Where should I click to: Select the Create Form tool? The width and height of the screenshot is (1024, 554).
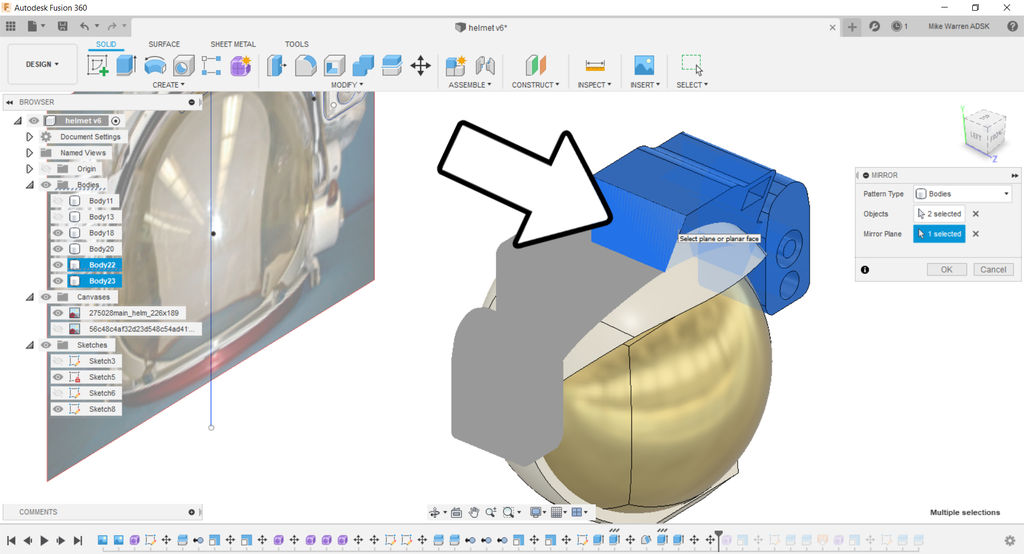[240, 65]
